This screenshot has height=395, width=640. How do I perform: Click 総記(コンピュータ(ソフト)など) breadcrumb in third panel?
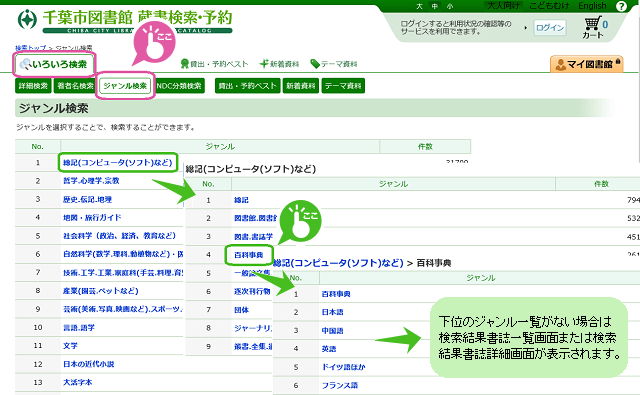pyautogui.click(x=338, y=263)
